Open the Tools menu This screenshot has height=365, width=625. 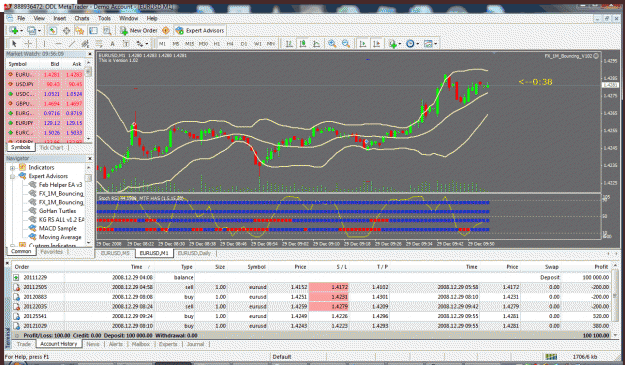click(x=104, y=18)
